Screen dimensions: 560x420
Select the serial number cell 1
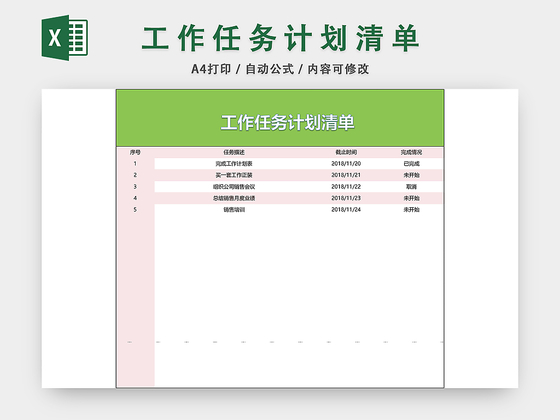(x=135, y=164)
